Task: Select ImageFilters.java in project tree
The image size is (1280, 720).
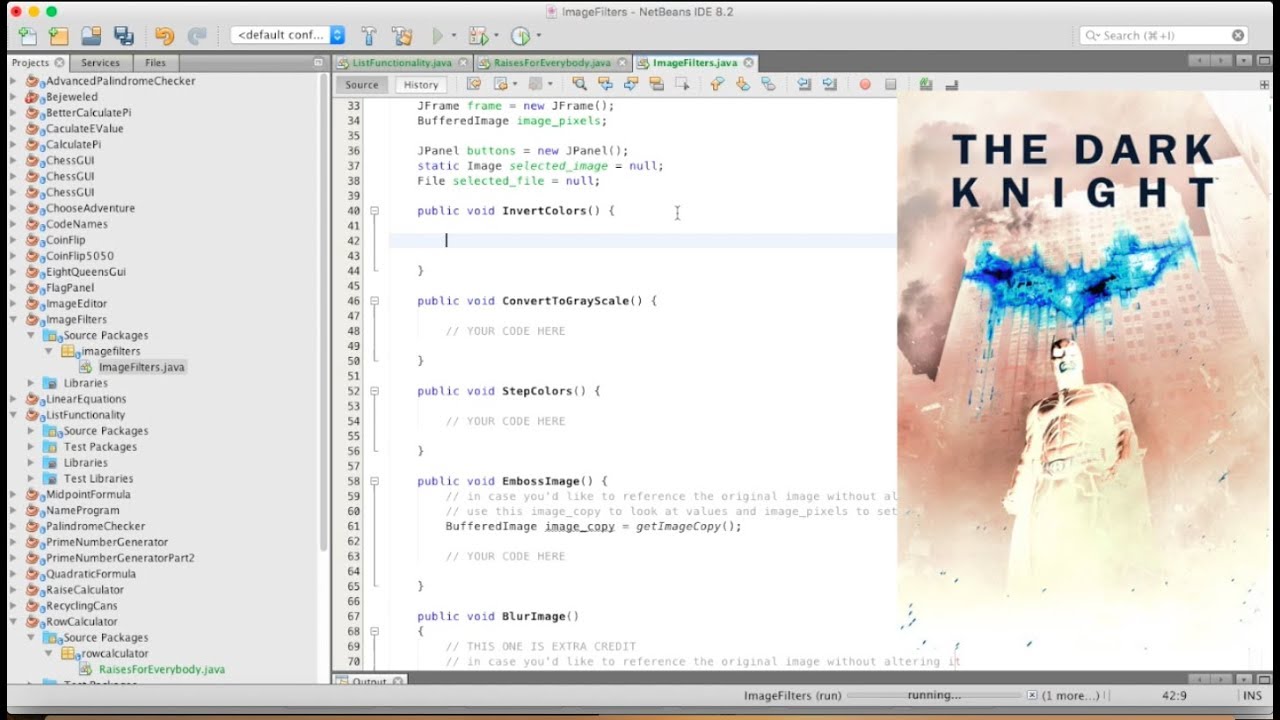Action: 142,367
